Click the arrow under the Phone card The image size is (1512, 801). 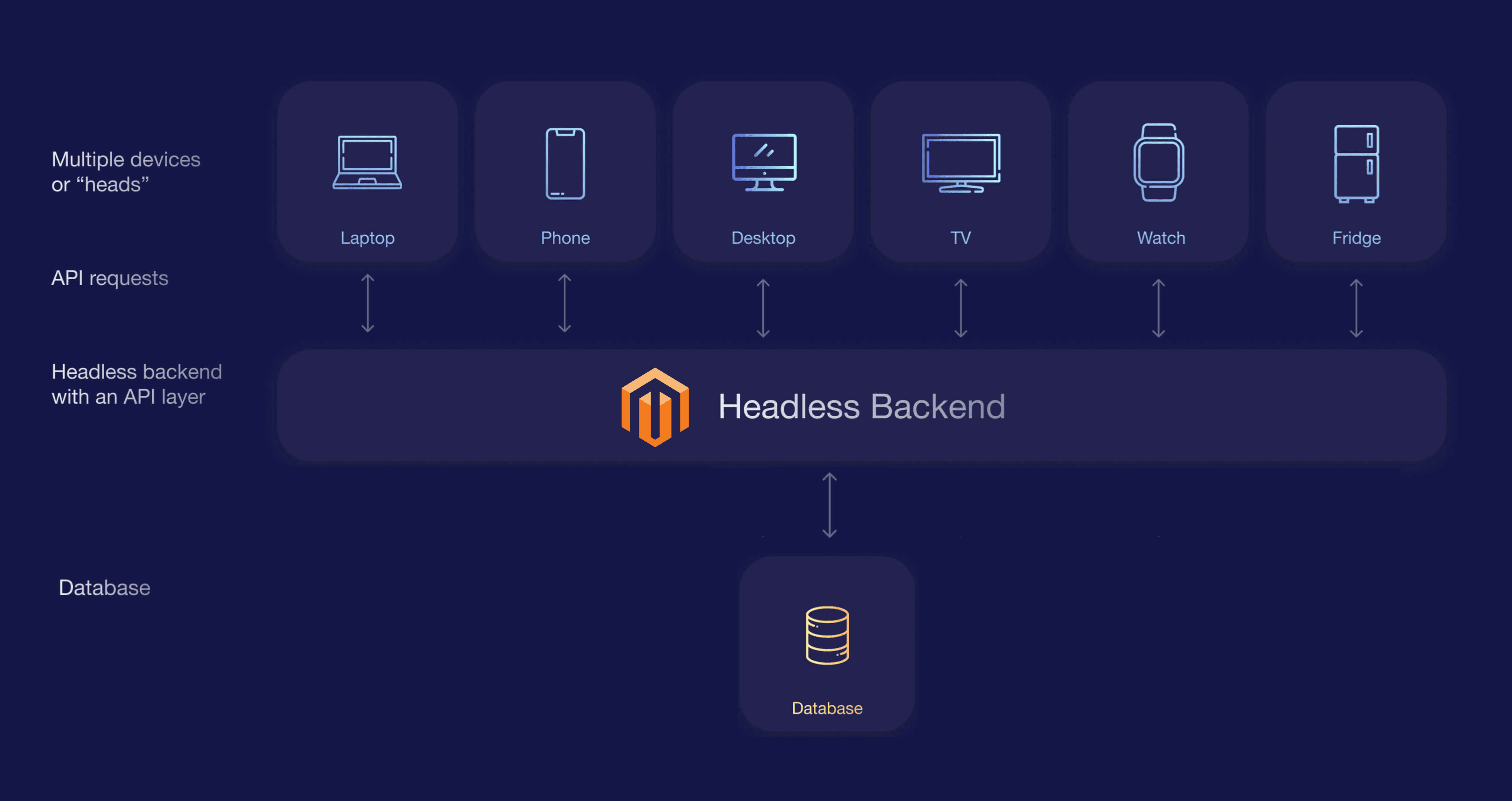click(x=565, y=303)
